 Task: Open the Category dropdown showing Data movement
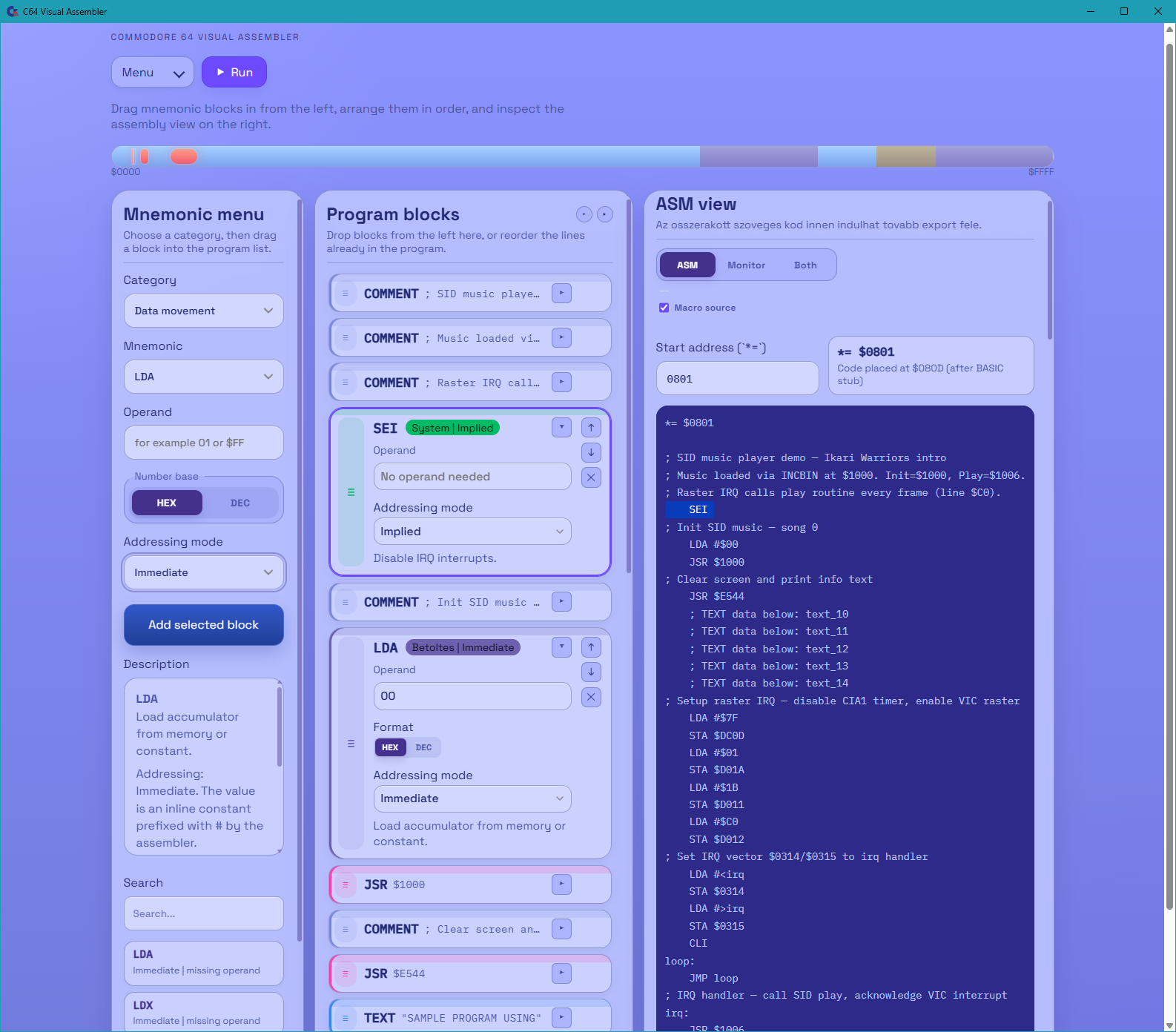click(204, 311)
